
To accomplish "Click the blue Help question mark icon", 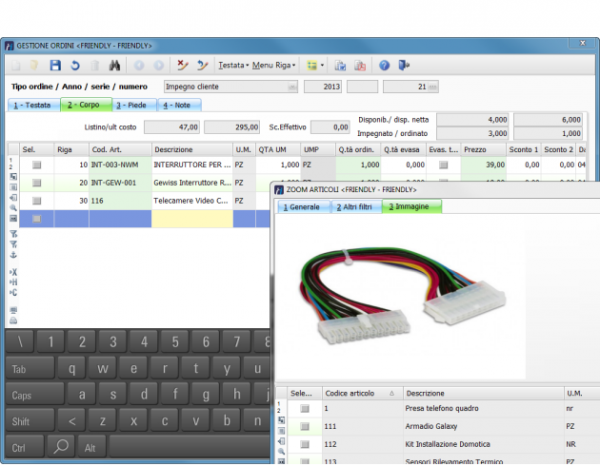I will click(x=384, y=65).
